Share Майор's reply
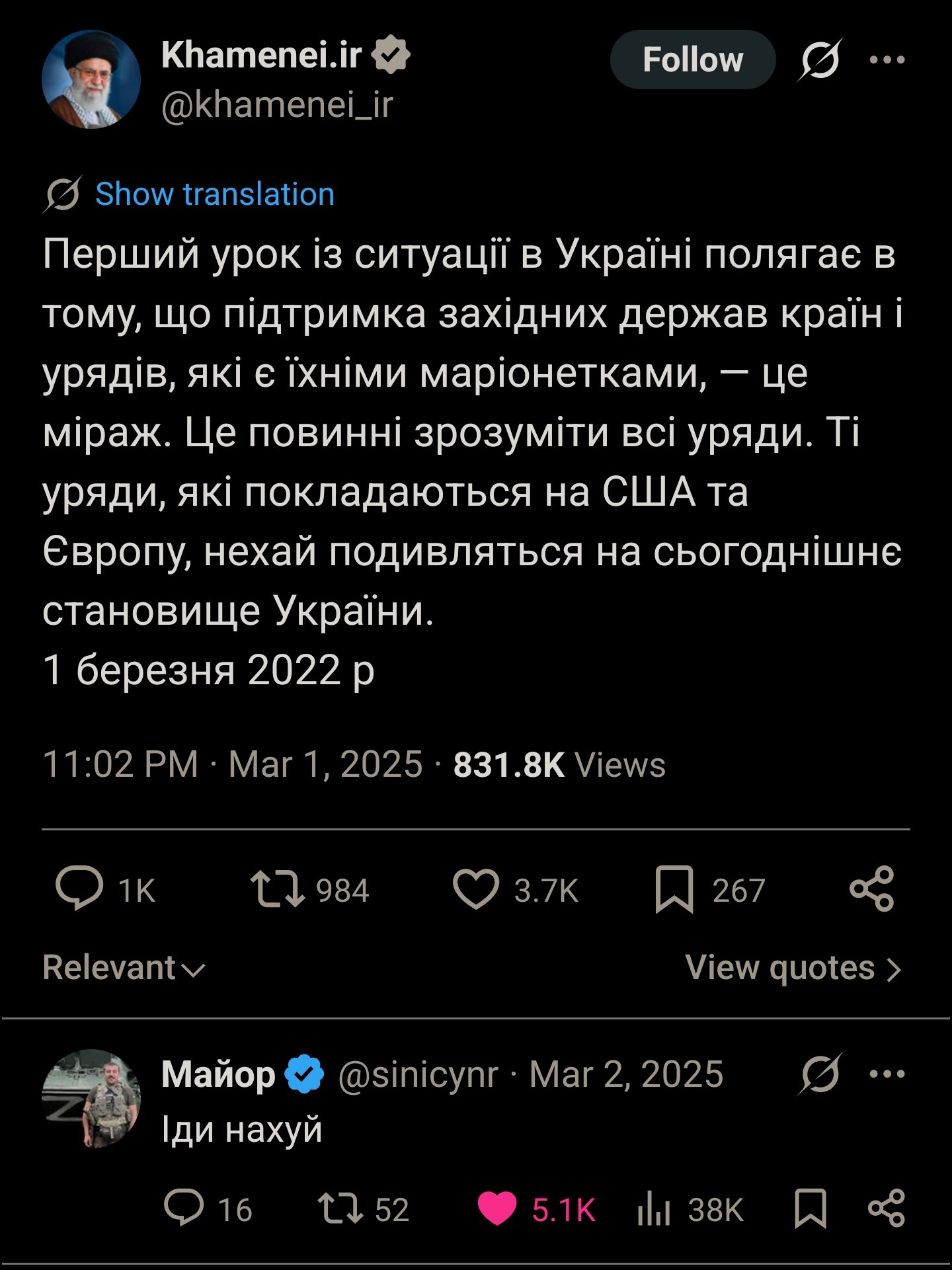The width and height of the screenshot is (952, 1270). [886, 1209]
